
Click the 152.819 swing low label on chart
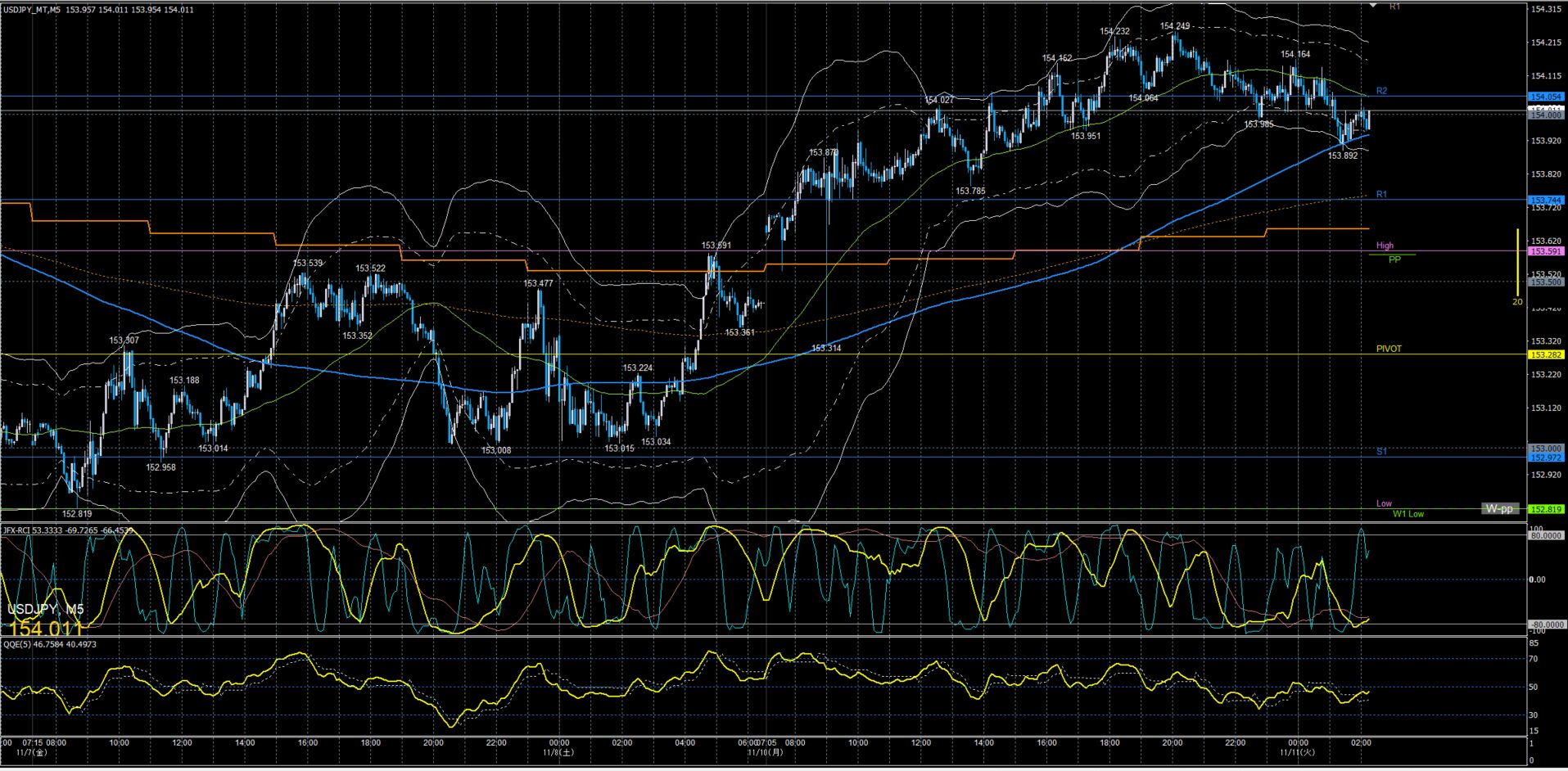(77, 514)
